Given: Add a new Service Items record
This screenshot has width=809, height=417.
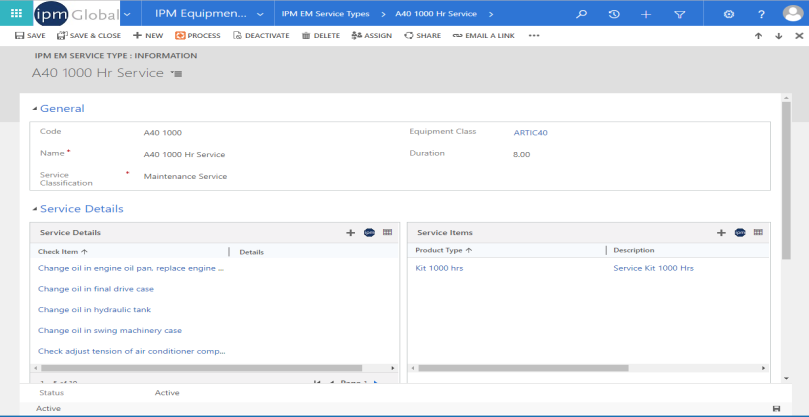Looking at the screenshot, I should 721,233.
